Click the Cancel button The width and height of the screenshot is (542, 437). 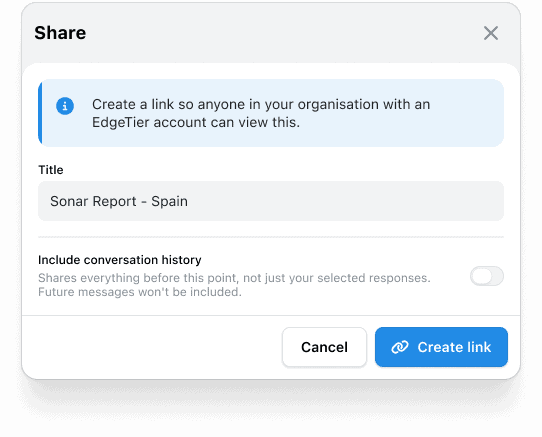tap(324, 347)
